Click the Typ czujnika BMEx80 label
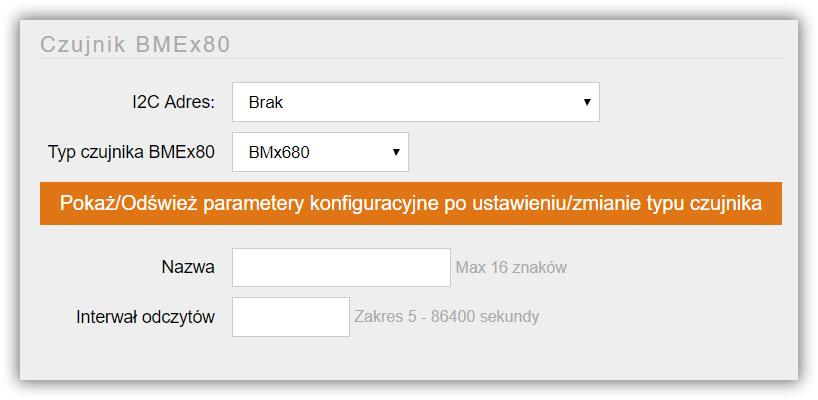This screenshot has height=400, width=818. tap(131, 152)
